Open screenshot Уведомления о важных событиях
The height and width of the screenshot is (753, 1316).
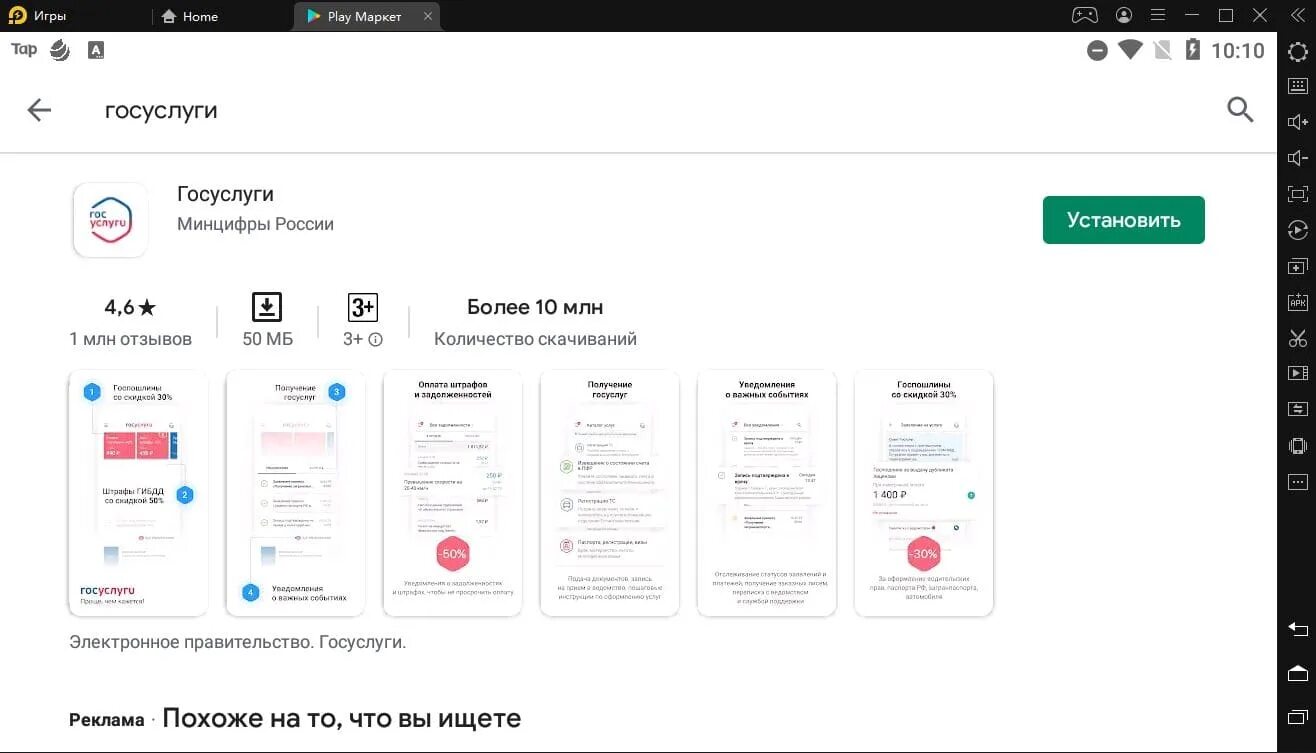click(766, 493)
